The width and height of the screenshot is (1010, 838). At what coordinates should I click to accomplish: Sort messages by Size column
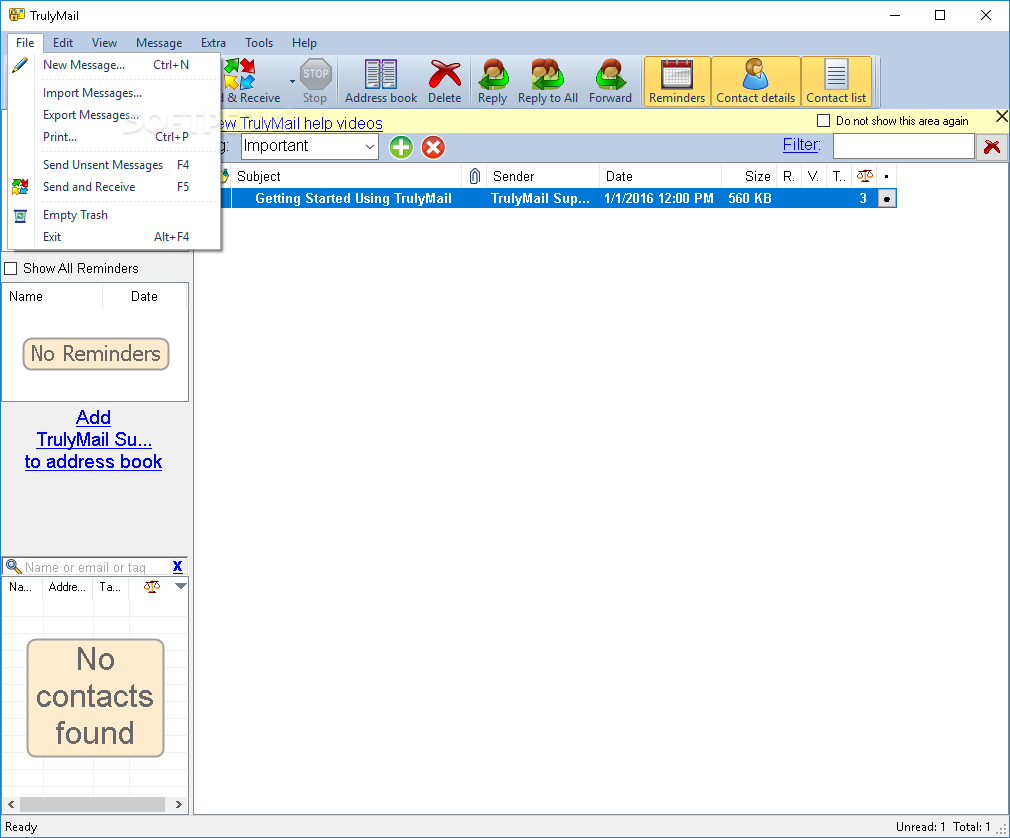click(748, 176)
